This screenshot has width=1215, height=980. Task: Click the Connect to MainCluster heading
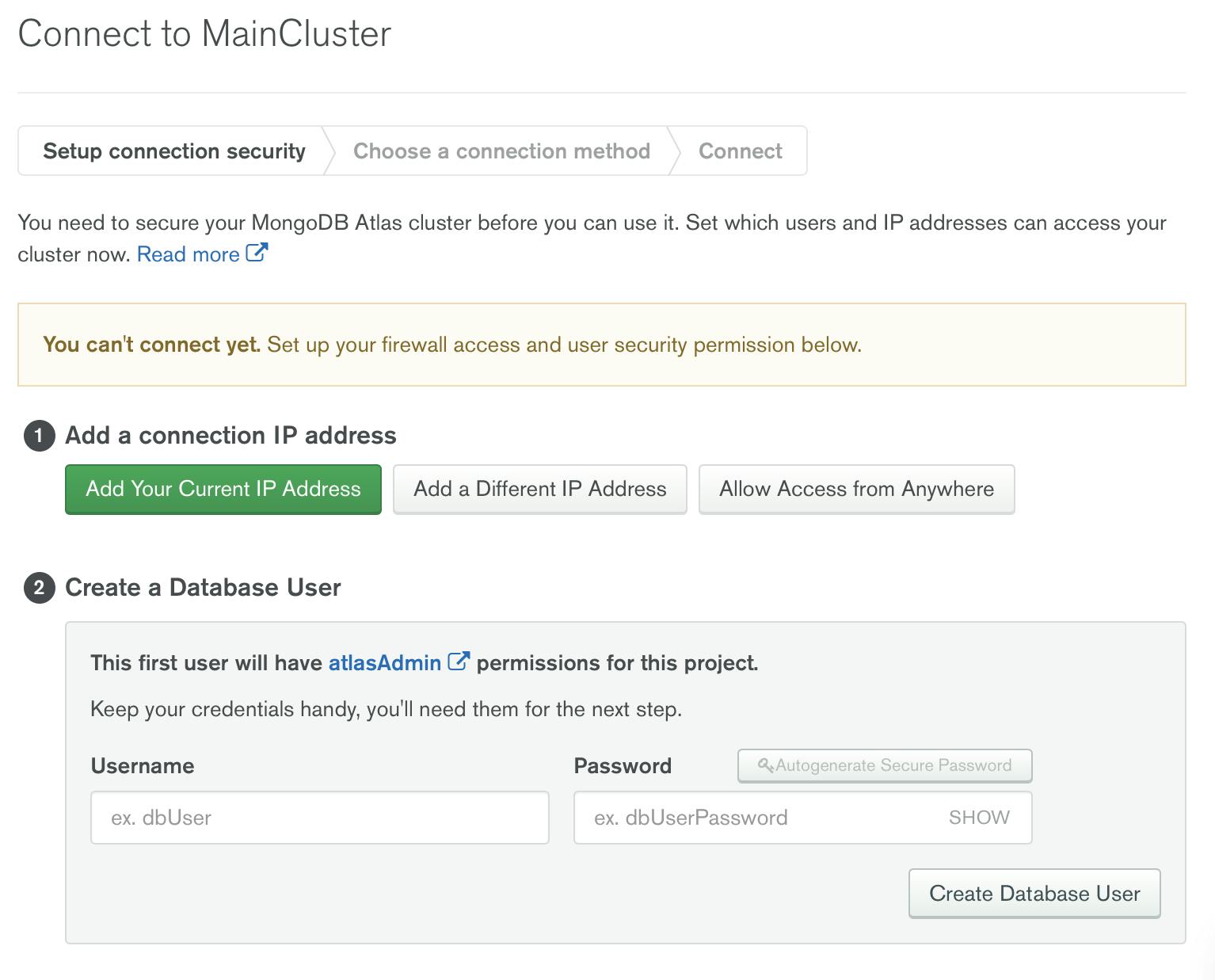point(204,33)
